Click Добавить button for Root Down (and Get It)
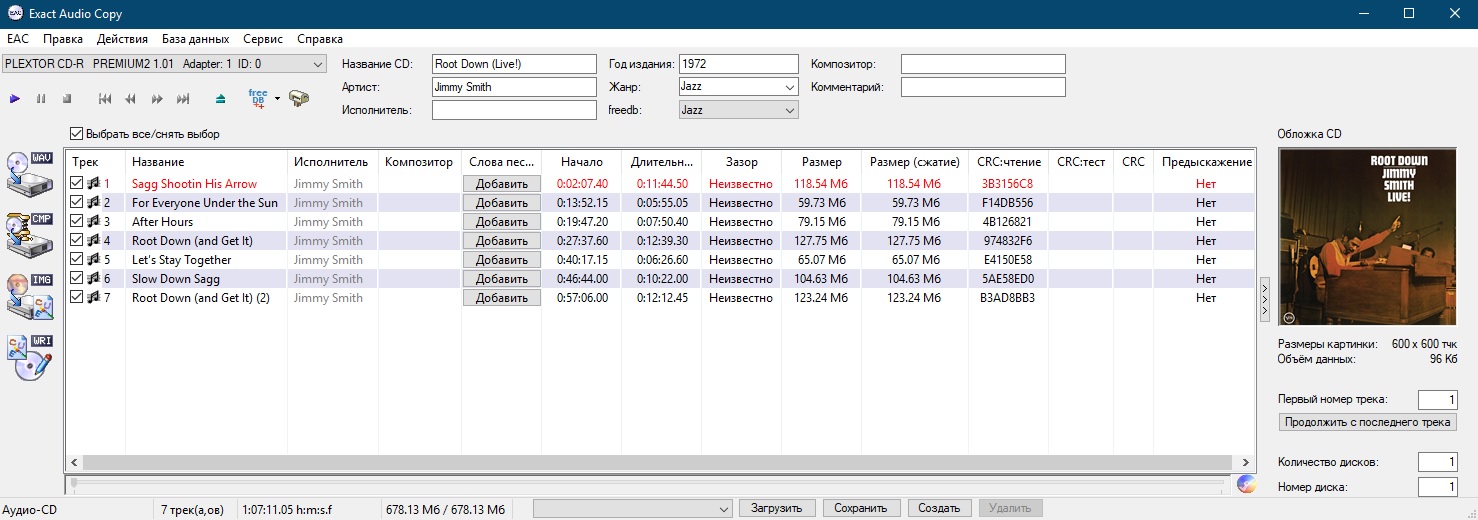The height and width of the screenshot is (520, 1478). coord(501,241)
